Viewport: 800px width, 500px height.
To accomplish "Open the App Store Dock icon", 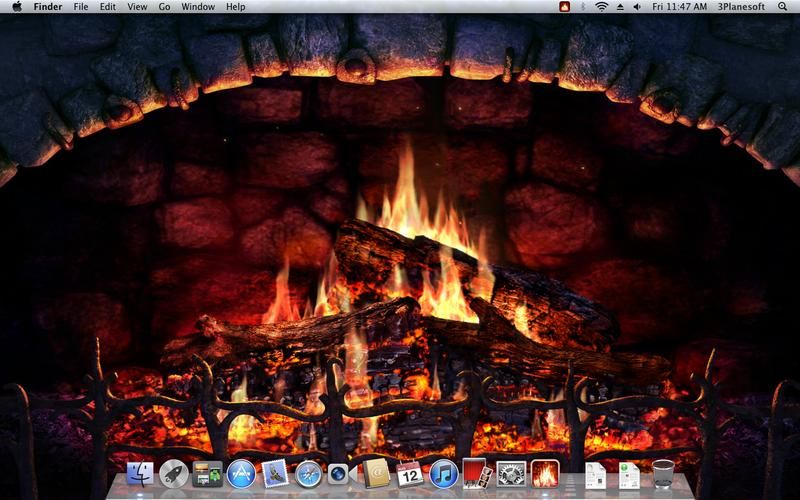I will 241,474.
